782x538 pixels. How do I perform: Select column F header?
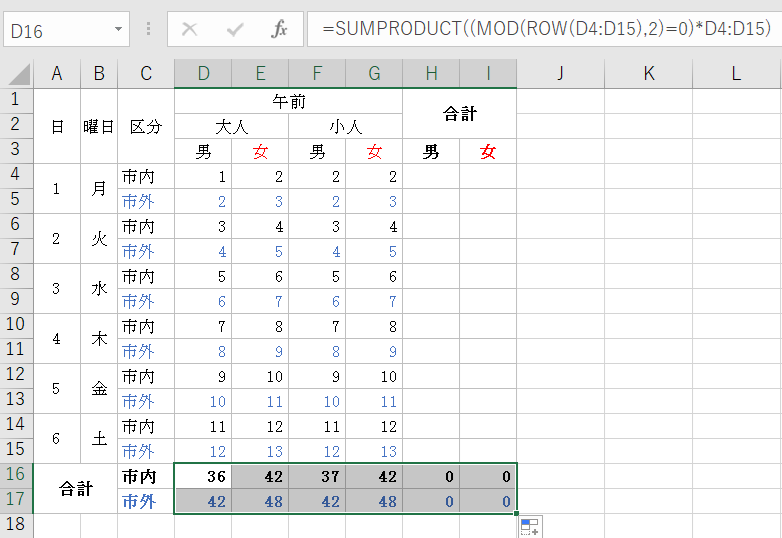pos(317,74)
